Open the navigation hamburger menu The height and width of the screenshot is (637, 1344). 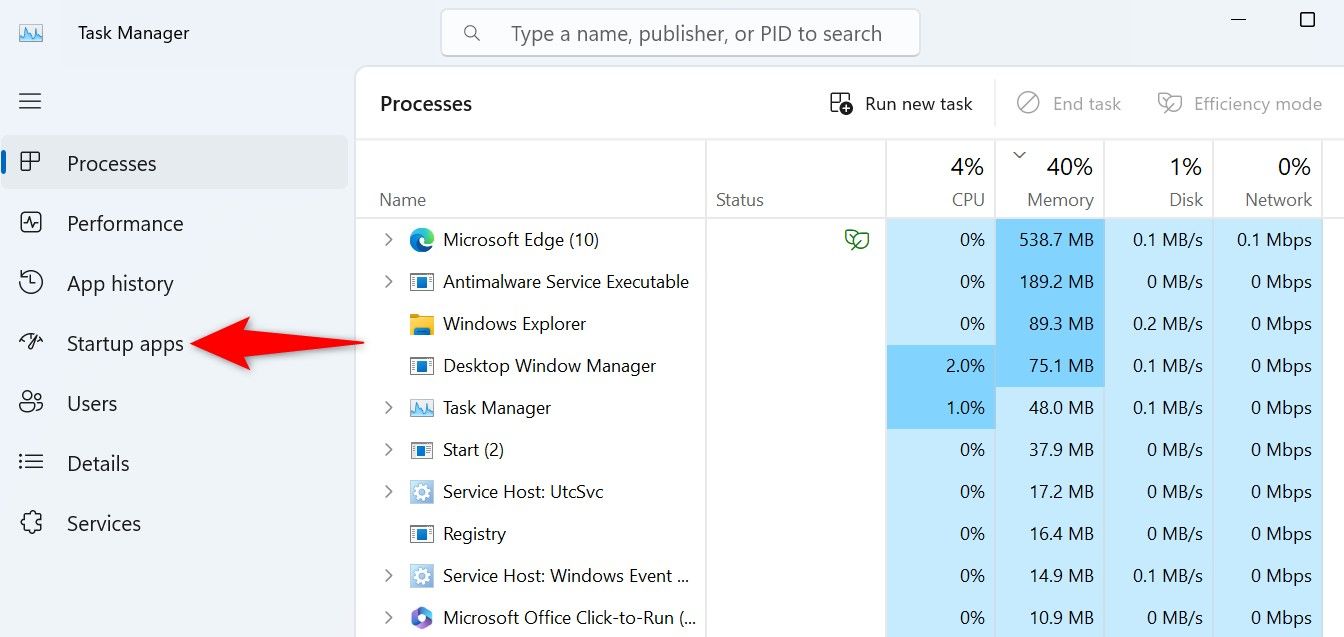click(x=29, y=101)
